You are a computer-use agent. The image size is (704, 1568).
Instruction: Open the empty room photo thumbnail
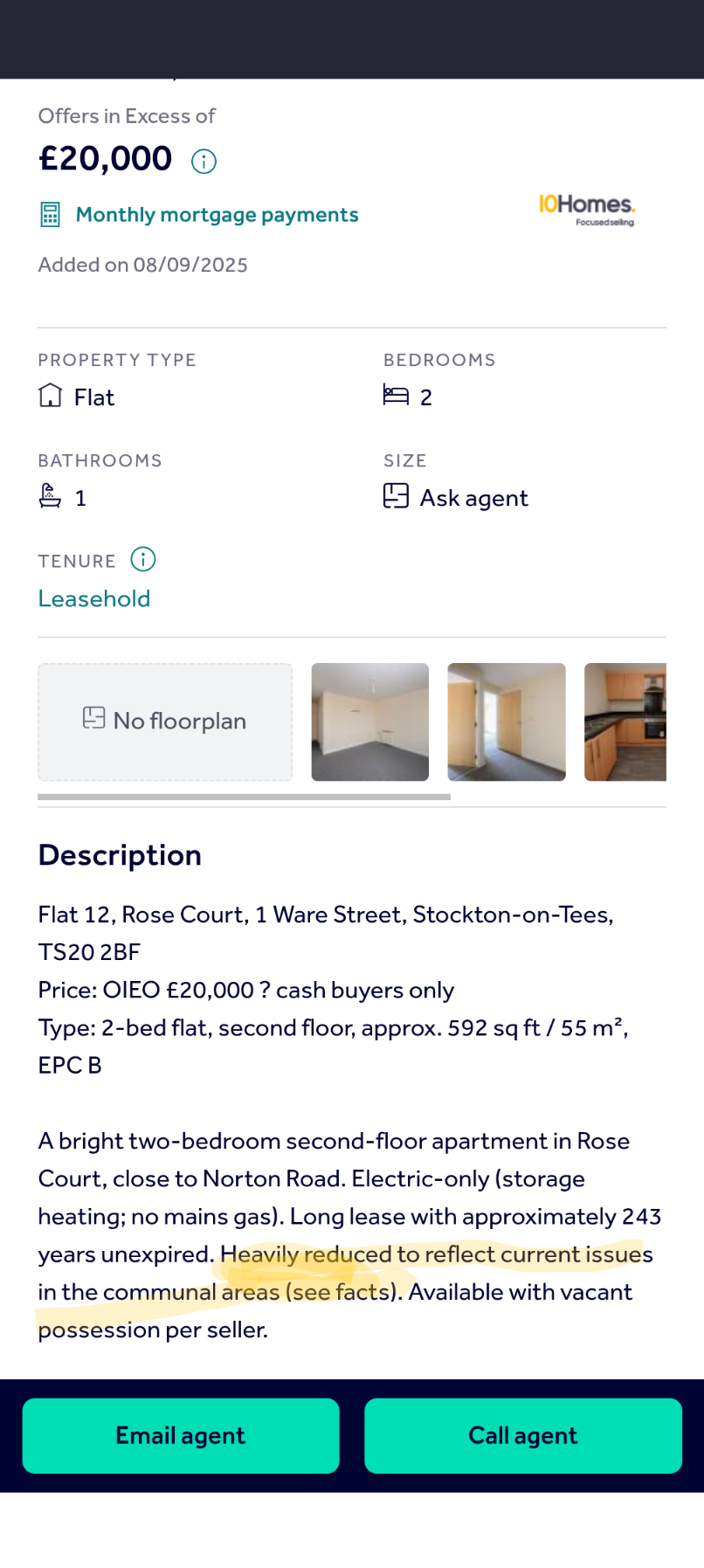click(370, 722)
